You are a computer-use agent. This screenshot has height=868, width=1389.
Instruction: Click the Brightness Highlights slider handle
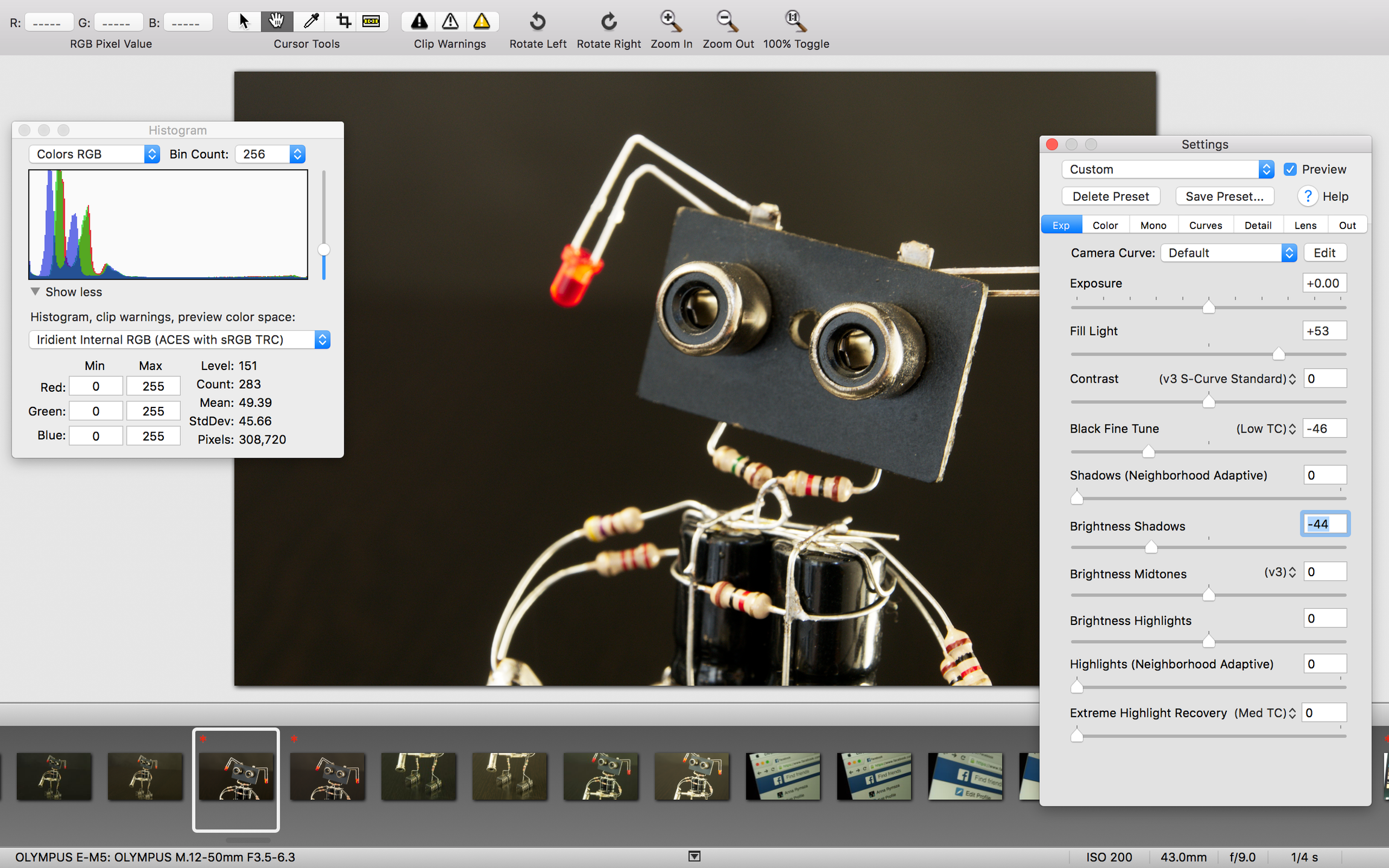[1208, 641]
